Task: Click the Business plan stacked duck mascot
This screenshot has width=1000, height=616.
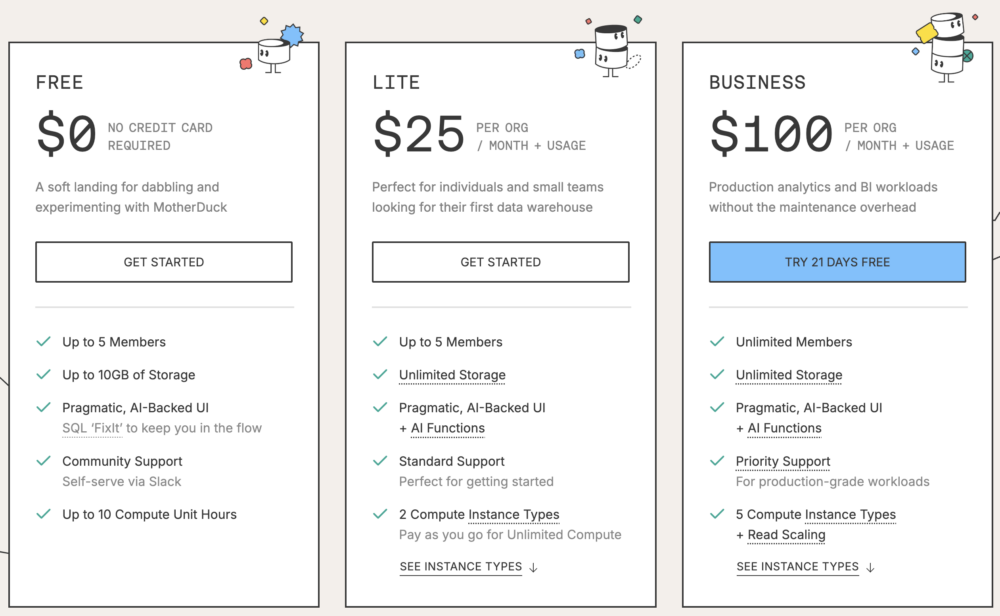Action: pyautogui.click(x=944, y=48)
